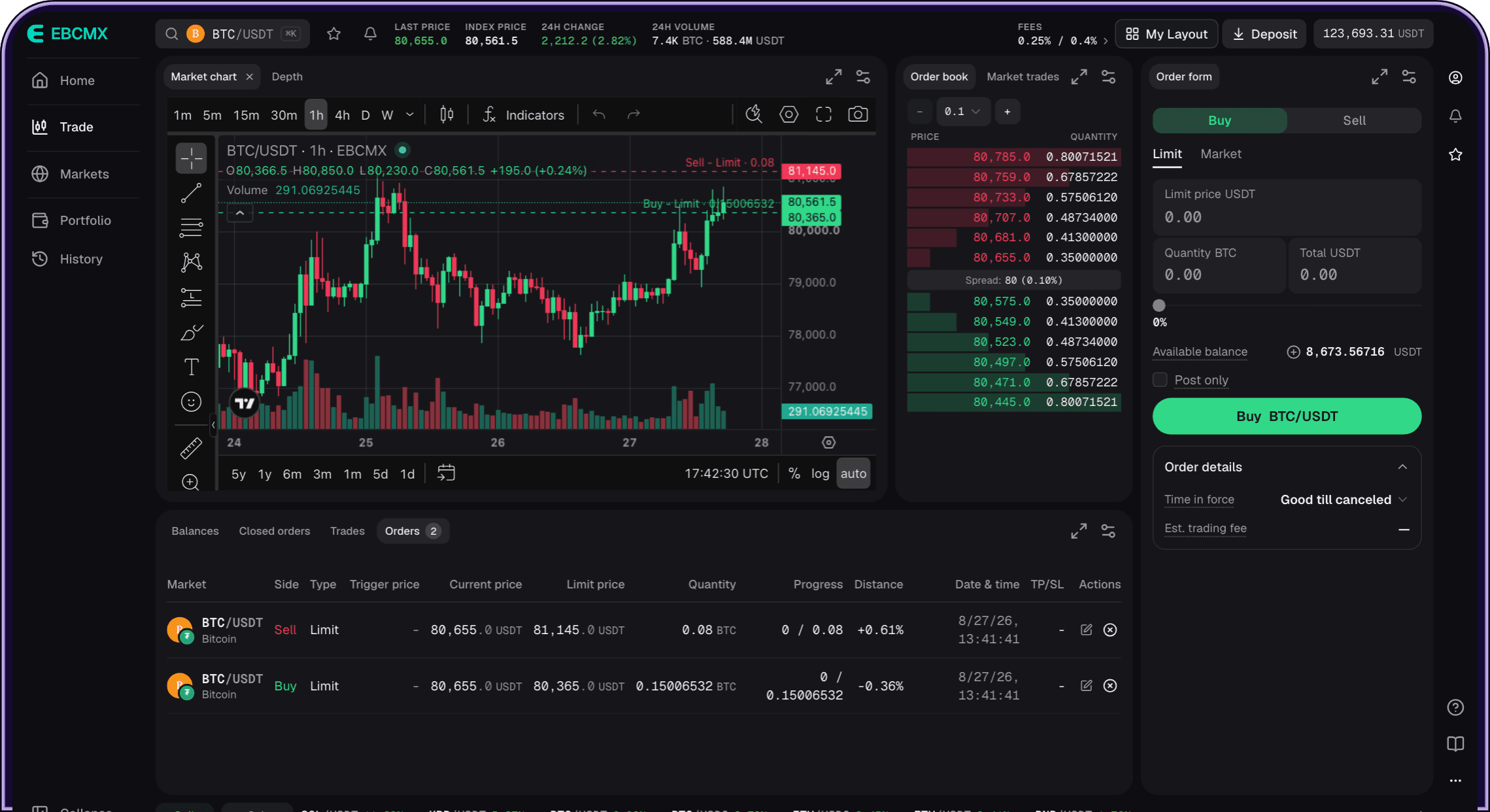Select the brush drawing tool
Viewport: 1490px width, 812px height.
191,333
